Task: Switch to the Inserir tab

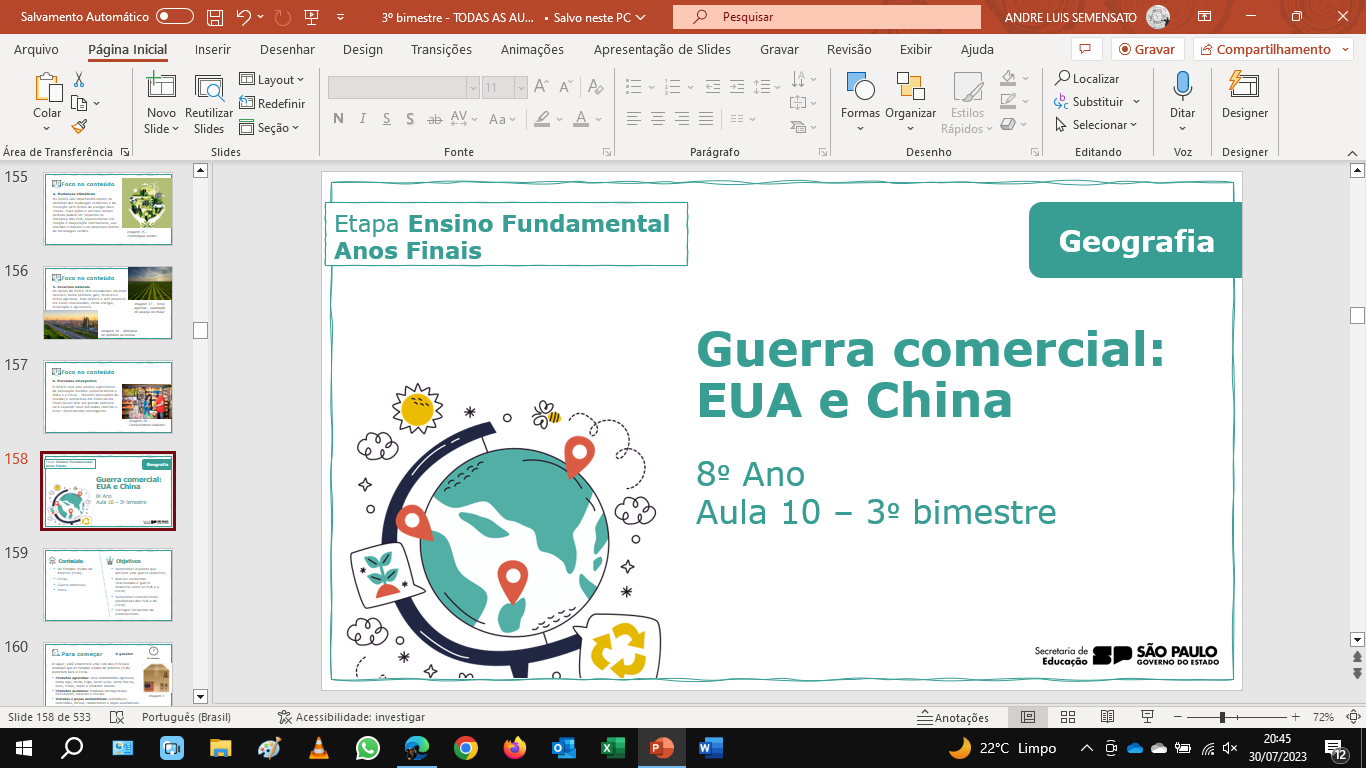Action: click(212, 49)
